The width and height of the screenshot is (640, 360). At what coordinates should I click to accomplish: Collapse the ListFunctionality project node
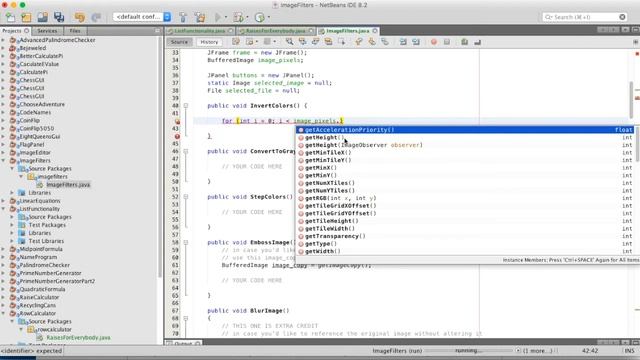[4, 209]
